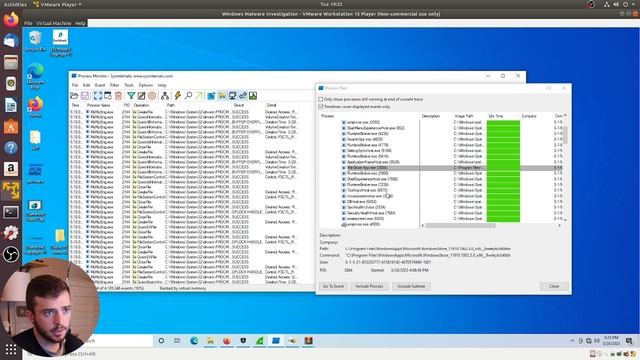Image resolution: width=640 pixels, height=360 pixels.
Task: Toggle Show Network Activity icon
Action: [x=232, y=96]
